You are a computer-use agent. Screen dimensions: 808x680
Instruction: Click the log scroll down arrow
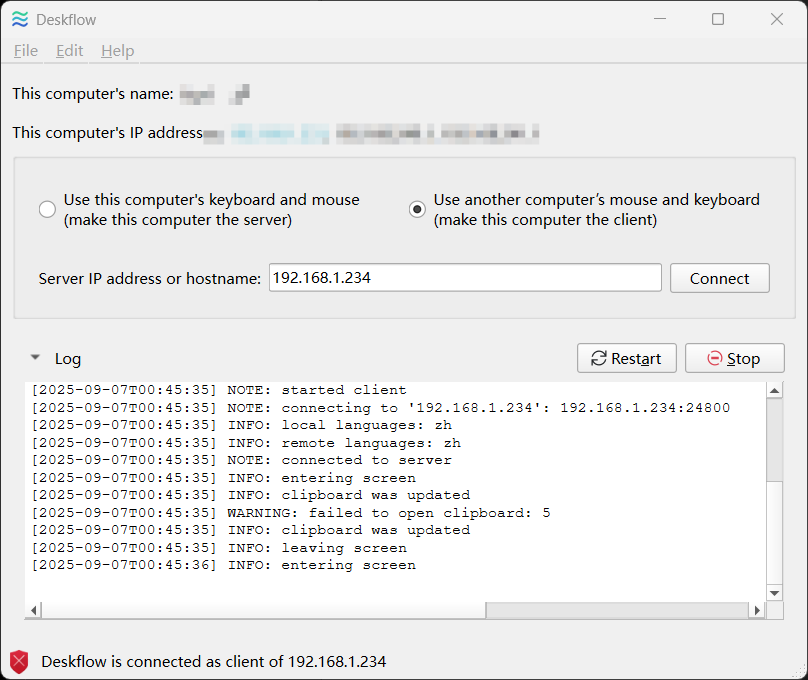[x=774, y=593]
